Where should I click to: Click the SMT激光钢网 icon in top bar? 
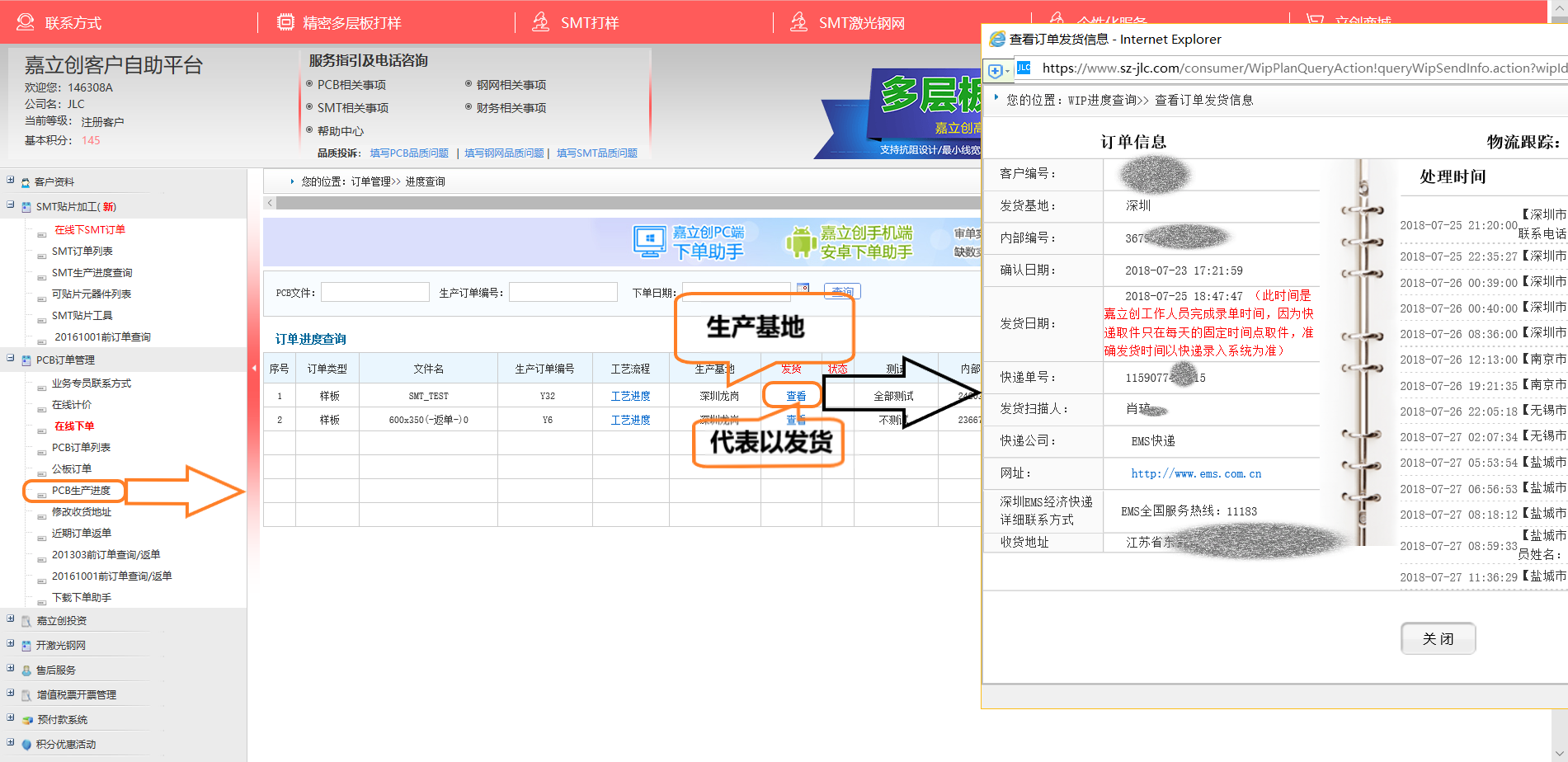[x=798, y=22]
